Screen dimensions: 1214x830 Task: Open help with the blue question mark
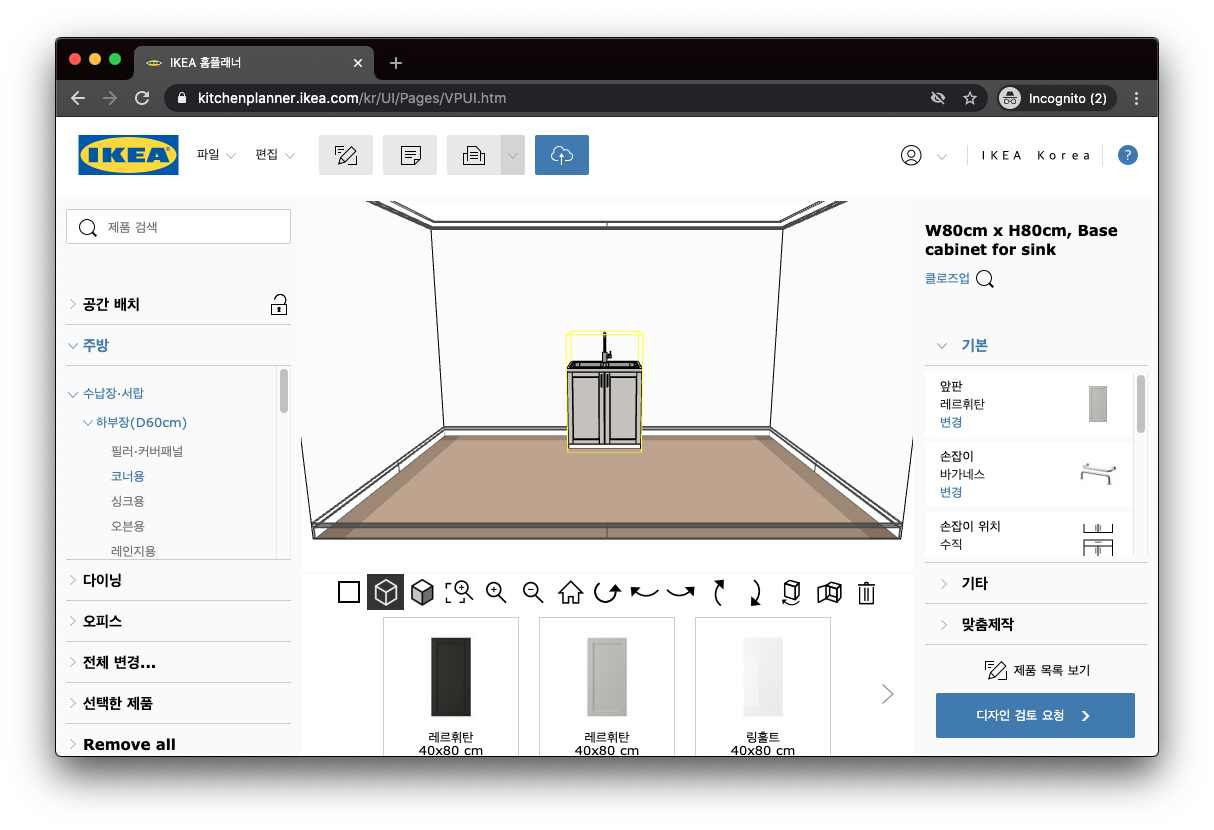1128,155
